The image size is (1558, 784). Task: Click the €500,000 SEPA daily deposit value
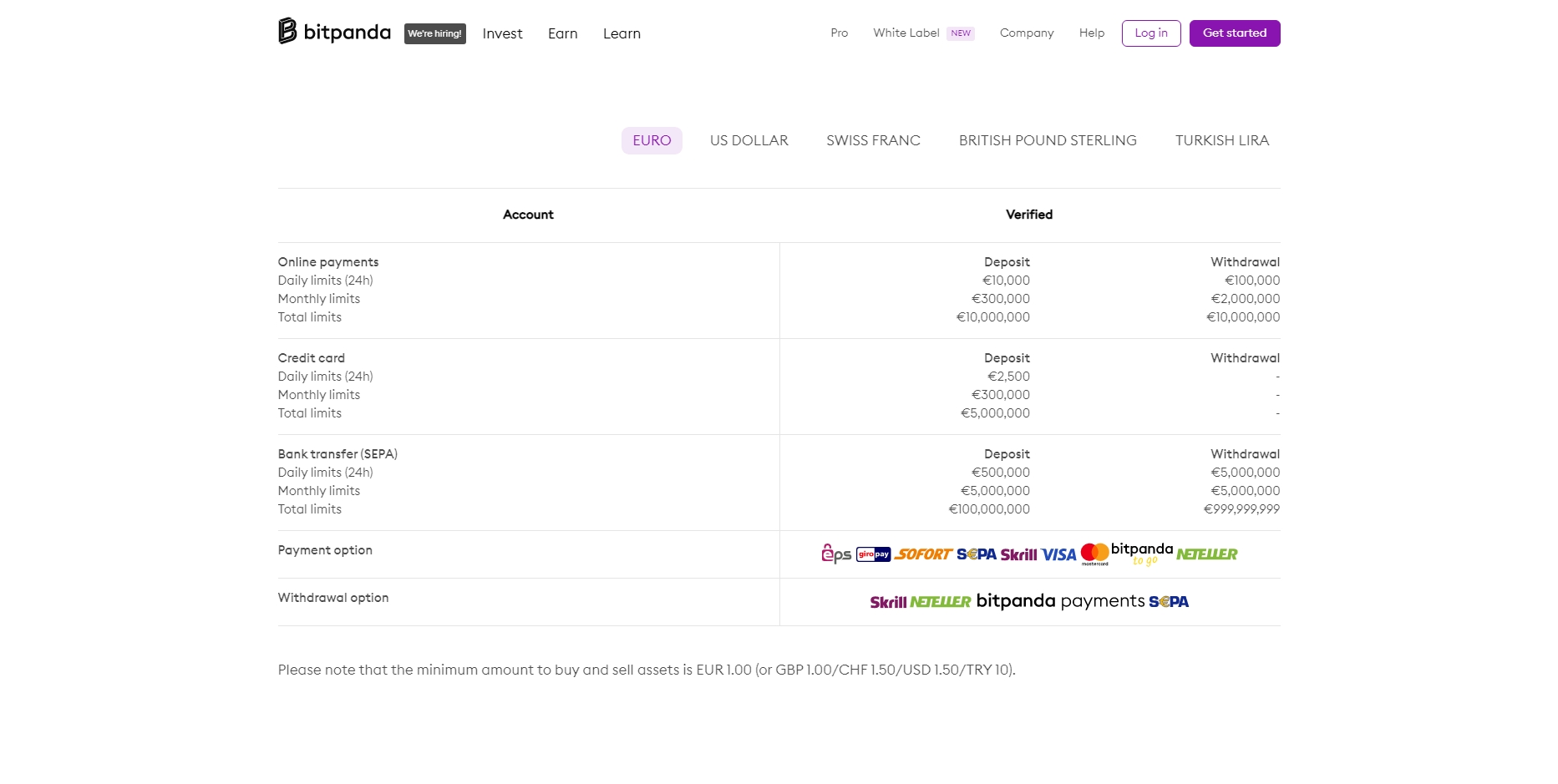click(1001, 473)
